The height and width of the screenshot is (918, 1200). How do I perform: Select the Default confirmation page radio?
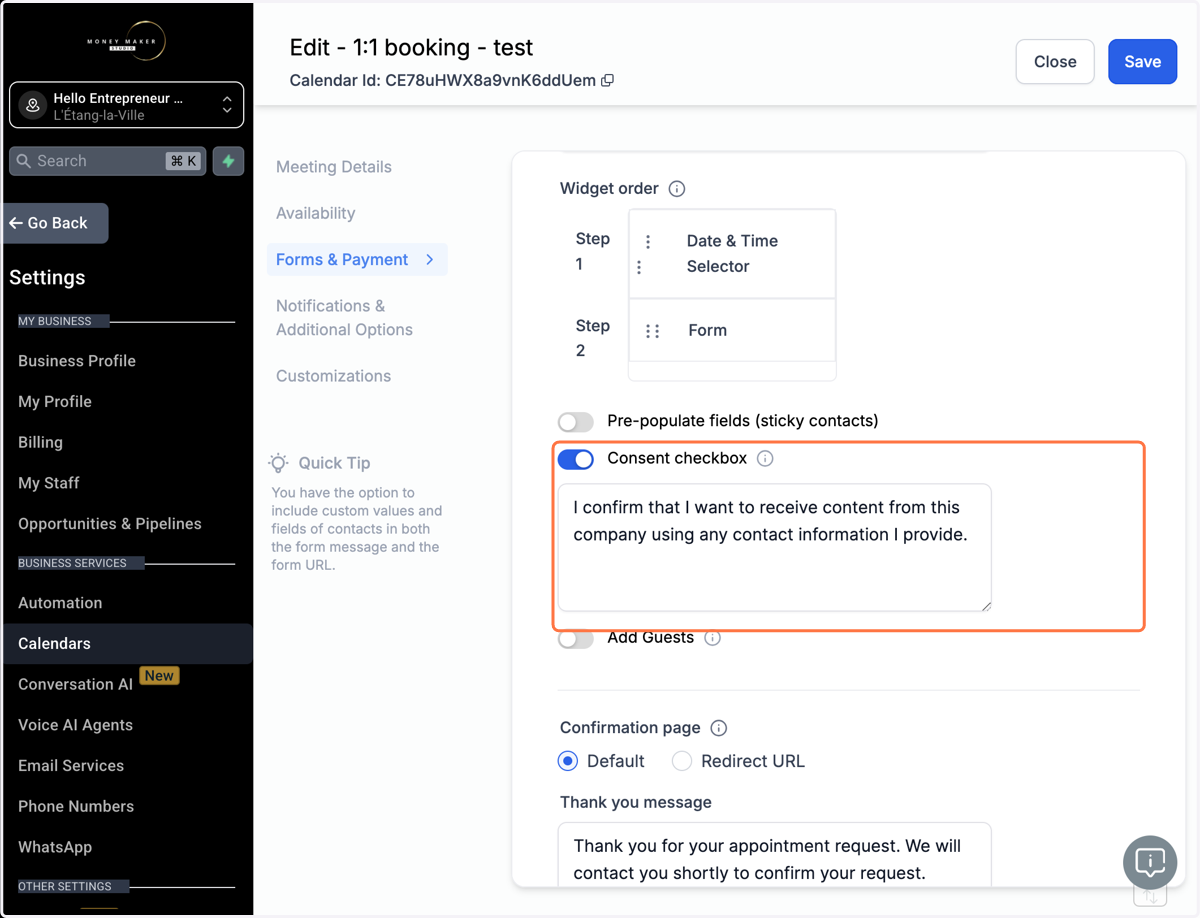[x=568, y=761]
